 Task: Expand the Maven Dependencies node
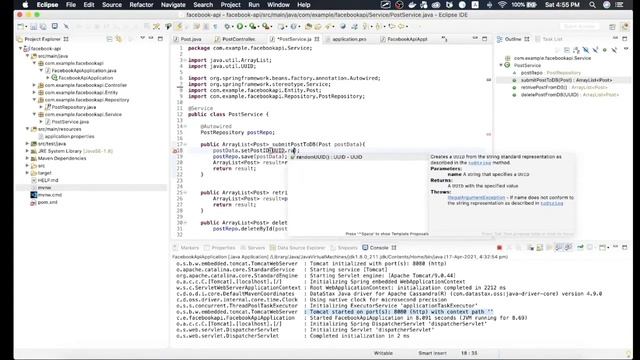(x=27, y=158)
